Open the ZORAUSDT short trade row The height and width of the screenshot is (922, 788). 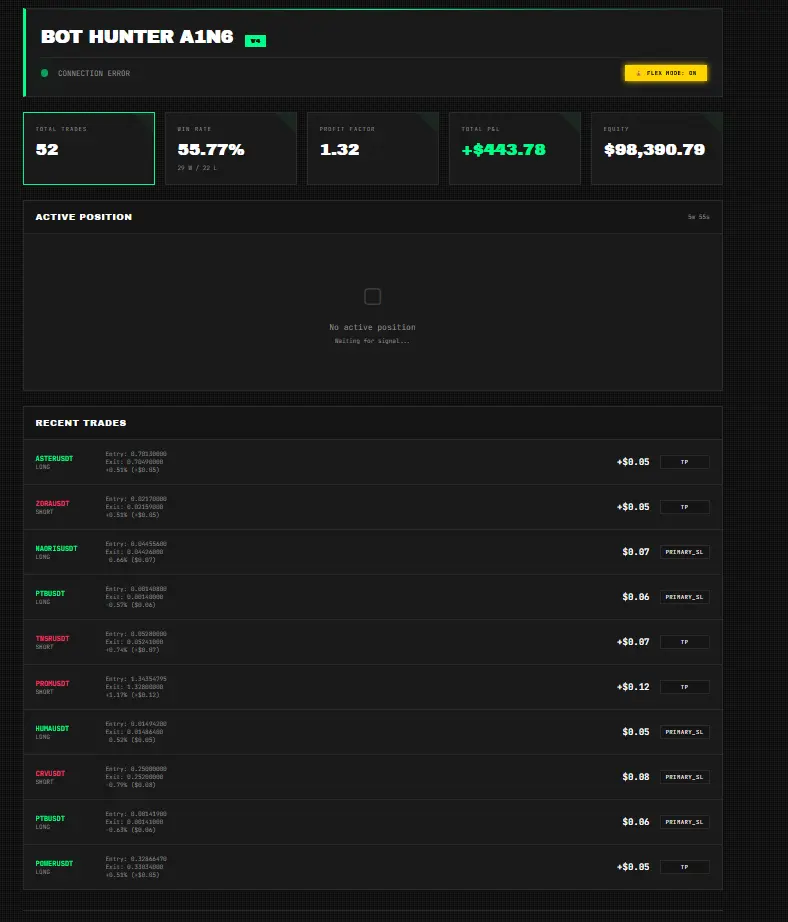point(373,507)
